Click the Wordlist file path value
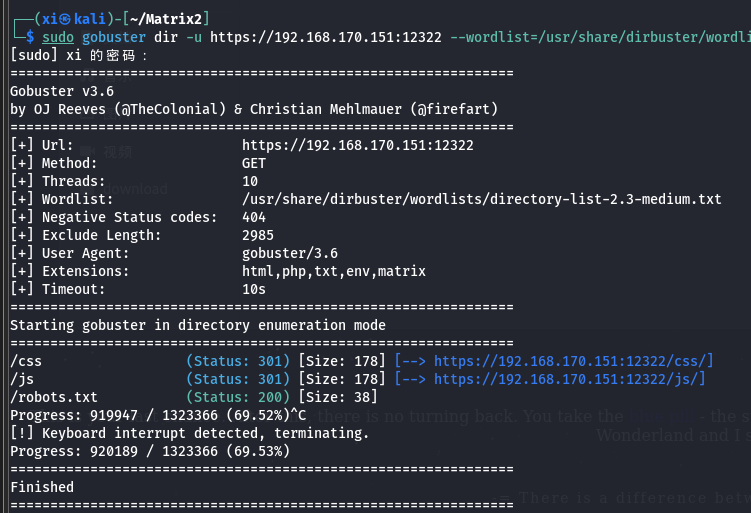 pyautogui.click(x=481, y=199)
